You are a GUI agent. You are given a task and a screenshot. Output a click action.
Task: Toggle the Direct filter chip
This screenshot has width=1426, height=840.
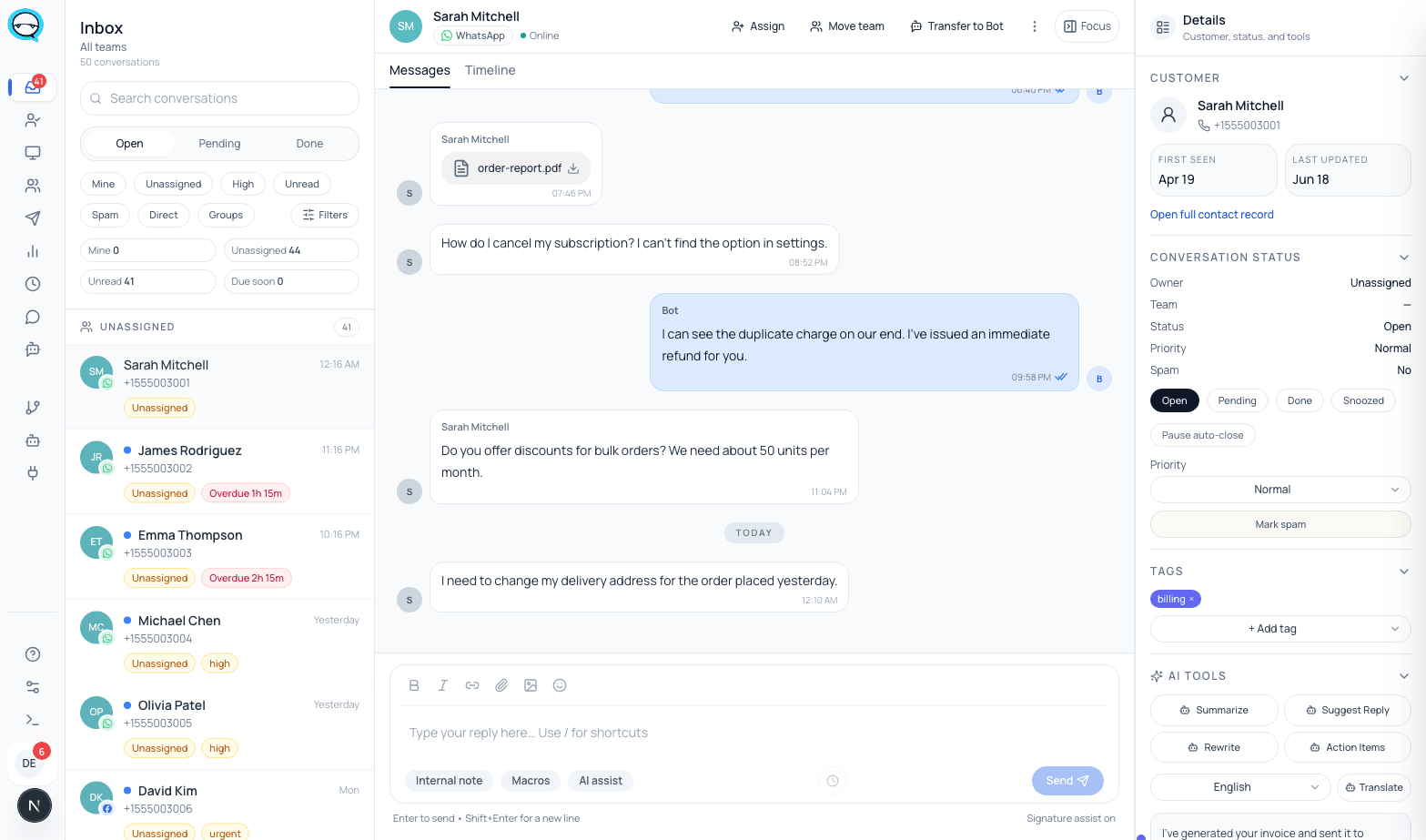(164, 215)
